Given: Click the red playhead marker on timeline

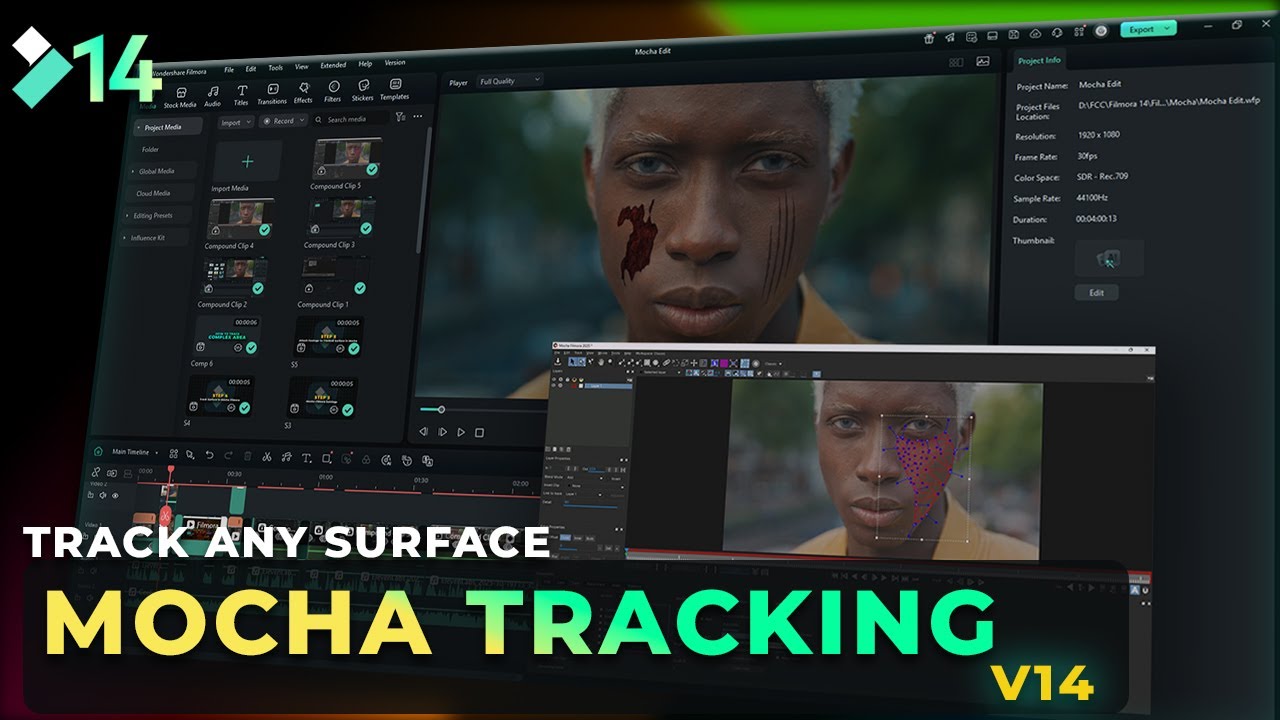Looking at the screenshot, I should (171, 468).
